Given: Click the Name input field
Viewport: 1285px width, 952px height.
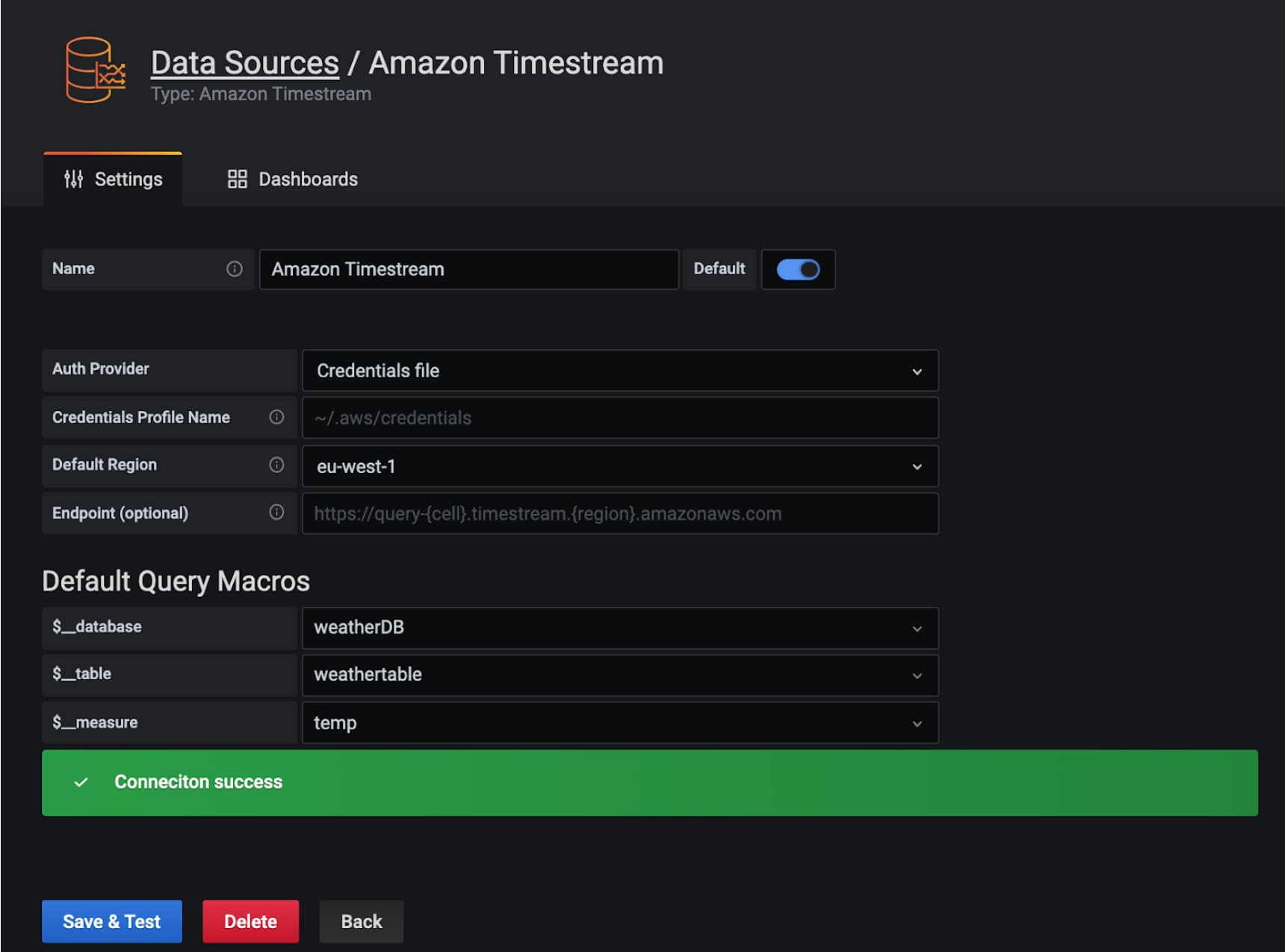Looking at the screenshot, I should pyautogui.click(x=469, y=269).
